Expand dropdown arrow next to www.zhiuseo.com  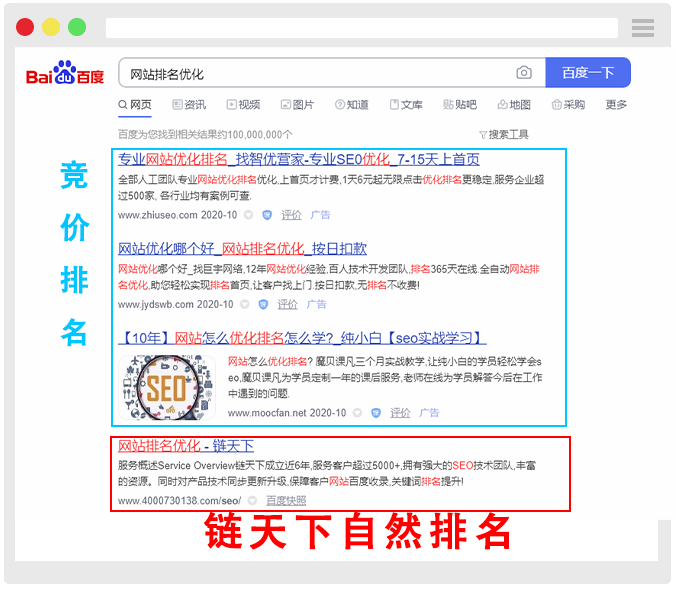tap(249, 215)
